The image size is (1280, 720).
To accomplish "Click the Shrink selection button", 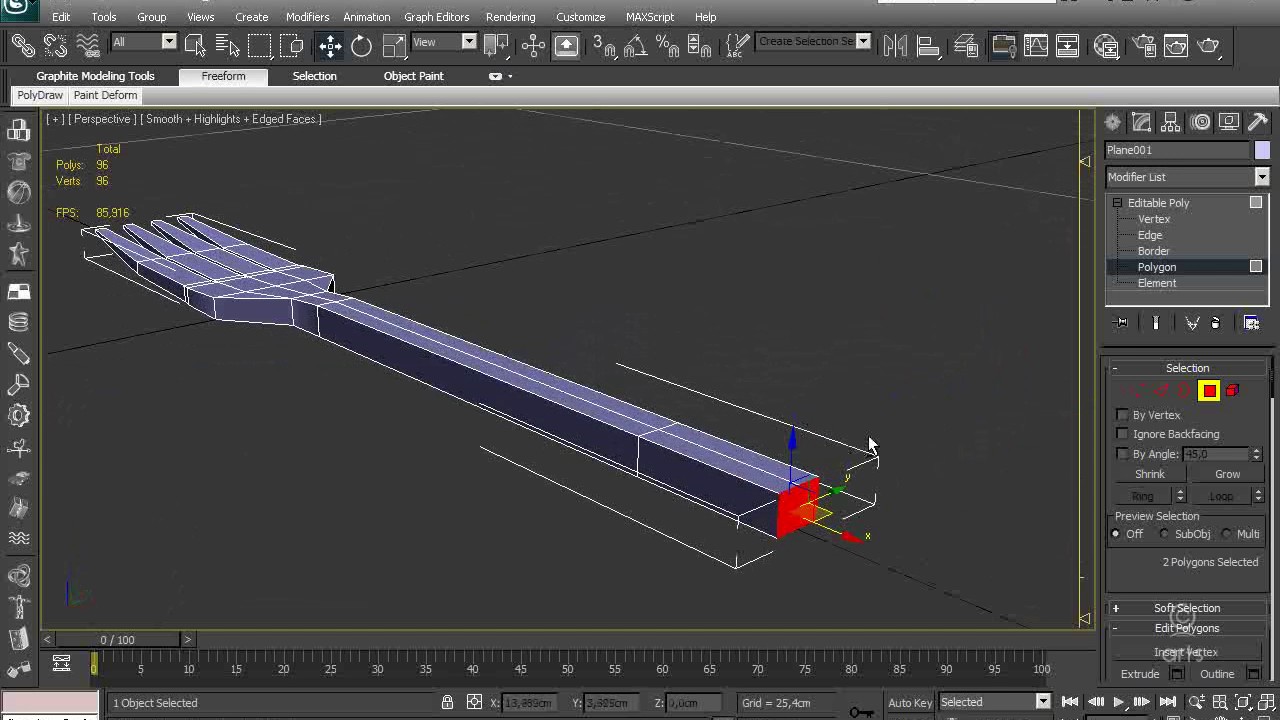I will click(x=1149, y=474).
